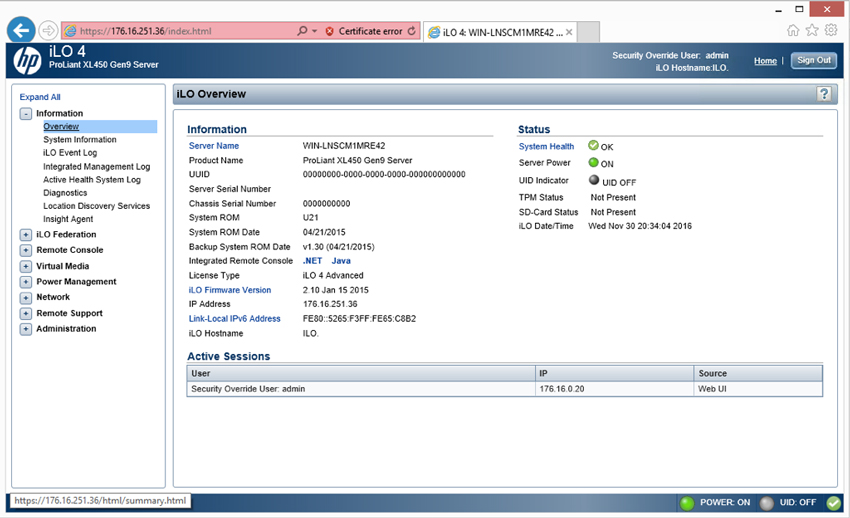Image resolution: width=850 pixels, height=518 pixels.
Task: Select Overview in navigation tree
Action: click(x=61, y=126)
